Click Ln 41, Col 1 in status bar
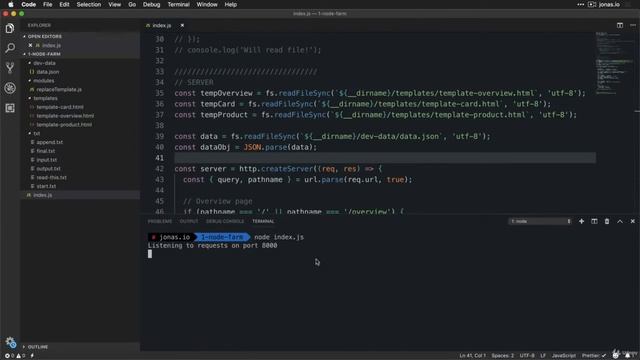The height and width of the screenshot is (360, 640). point(472,356)
